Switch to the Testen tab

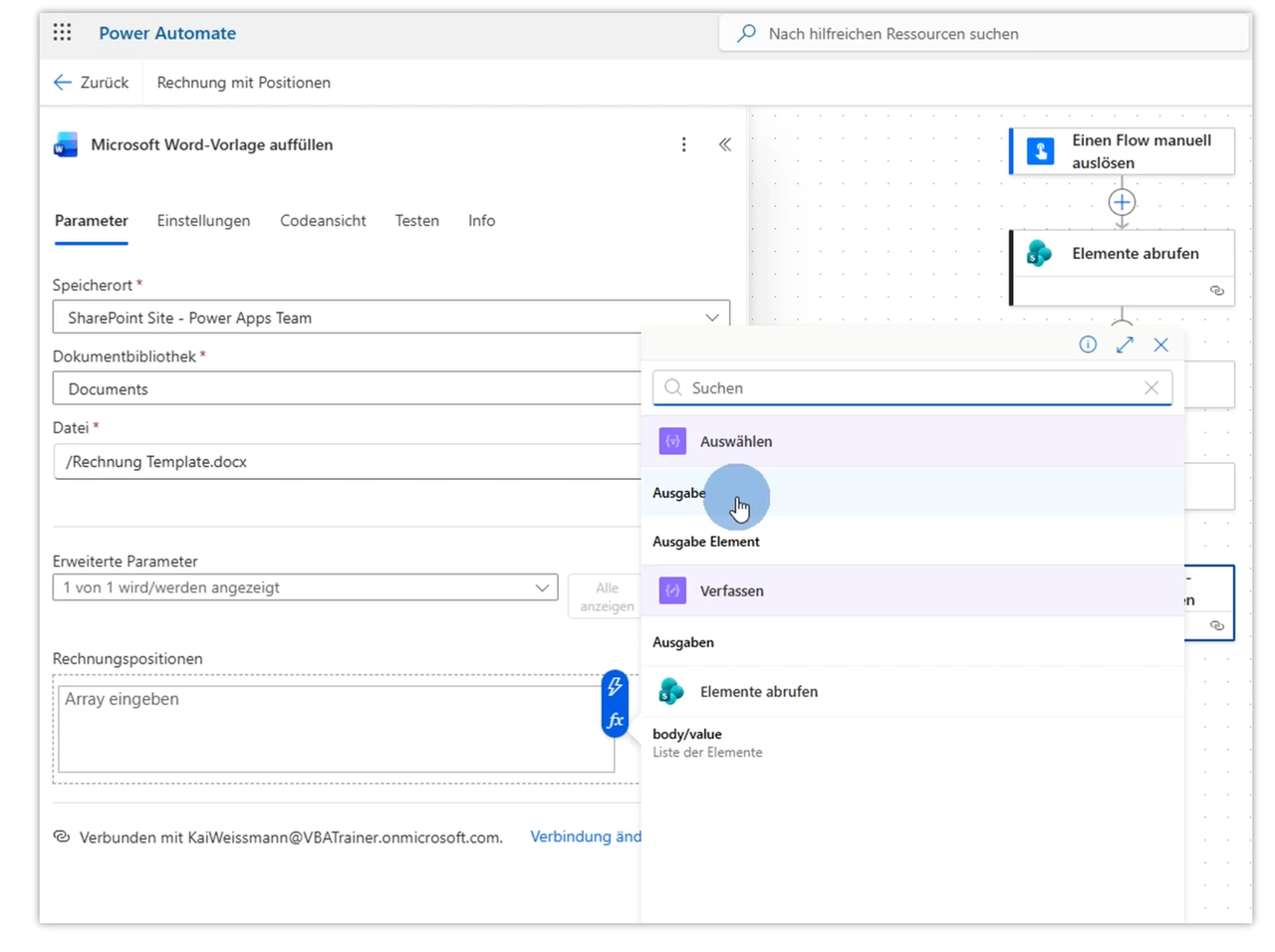(416, 221)
